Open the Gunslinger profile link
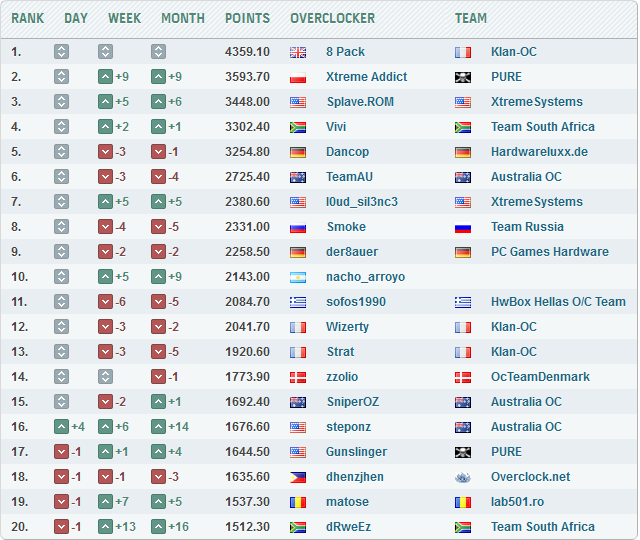This screenshot has width=640, height=540. pos(356,451)
